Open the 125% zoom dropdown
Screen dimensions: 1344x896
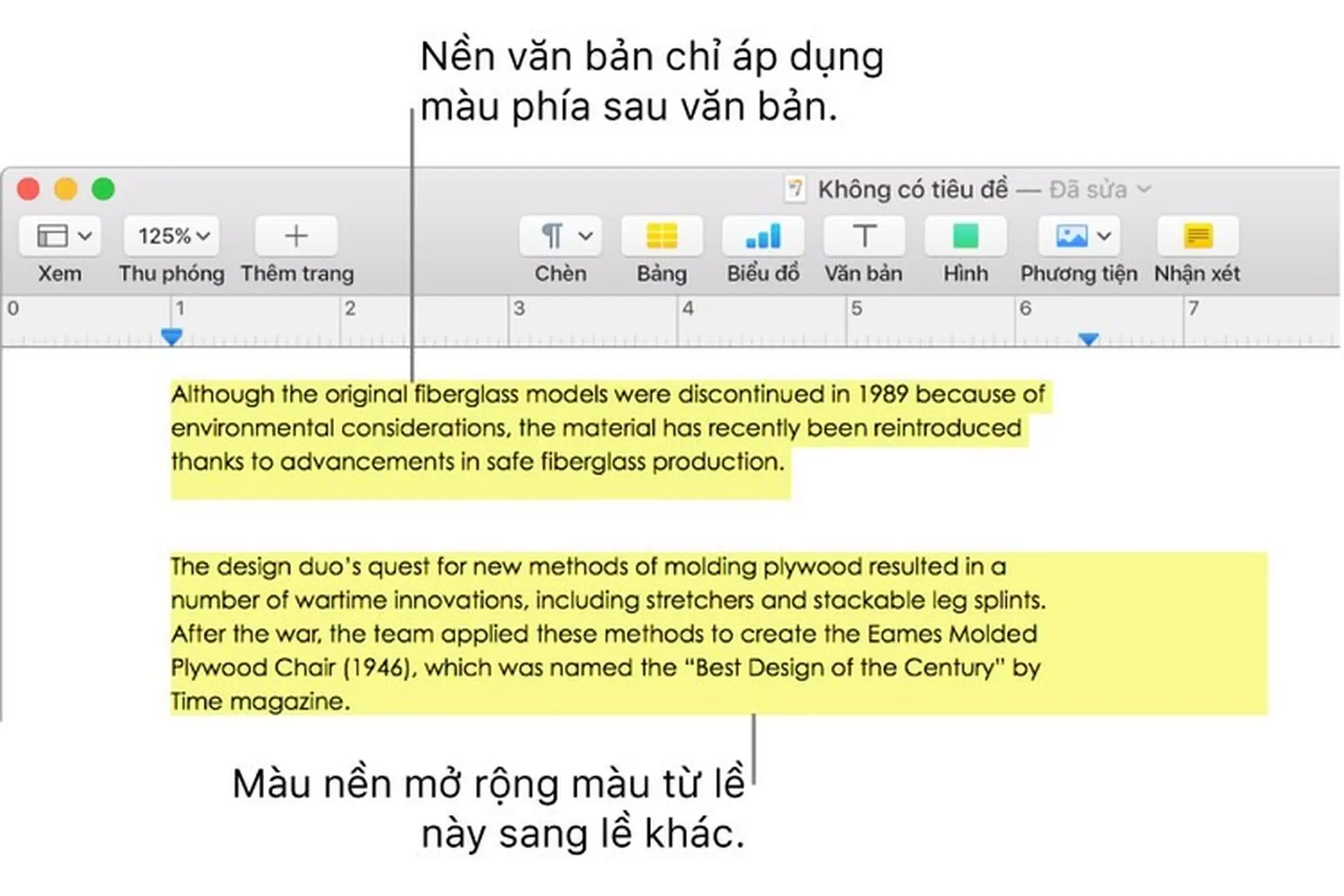pos(172,236)
